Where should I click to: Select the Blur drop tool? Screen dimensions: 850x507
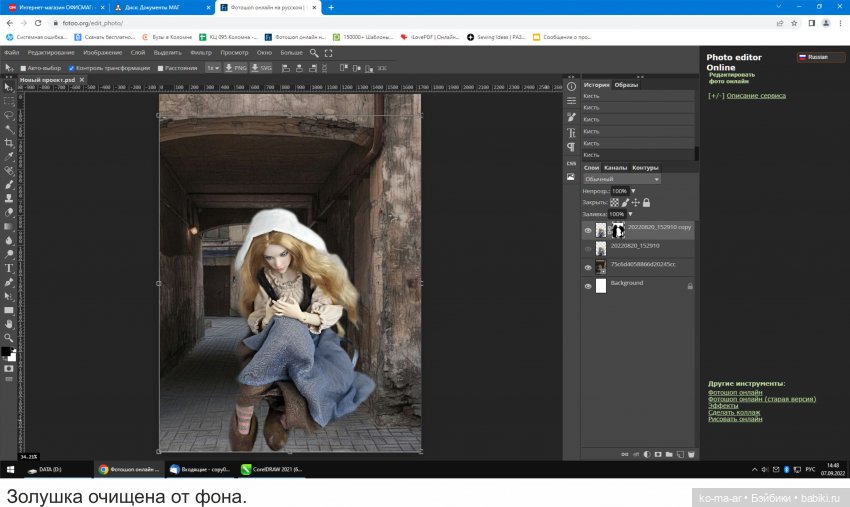point(9,240)
